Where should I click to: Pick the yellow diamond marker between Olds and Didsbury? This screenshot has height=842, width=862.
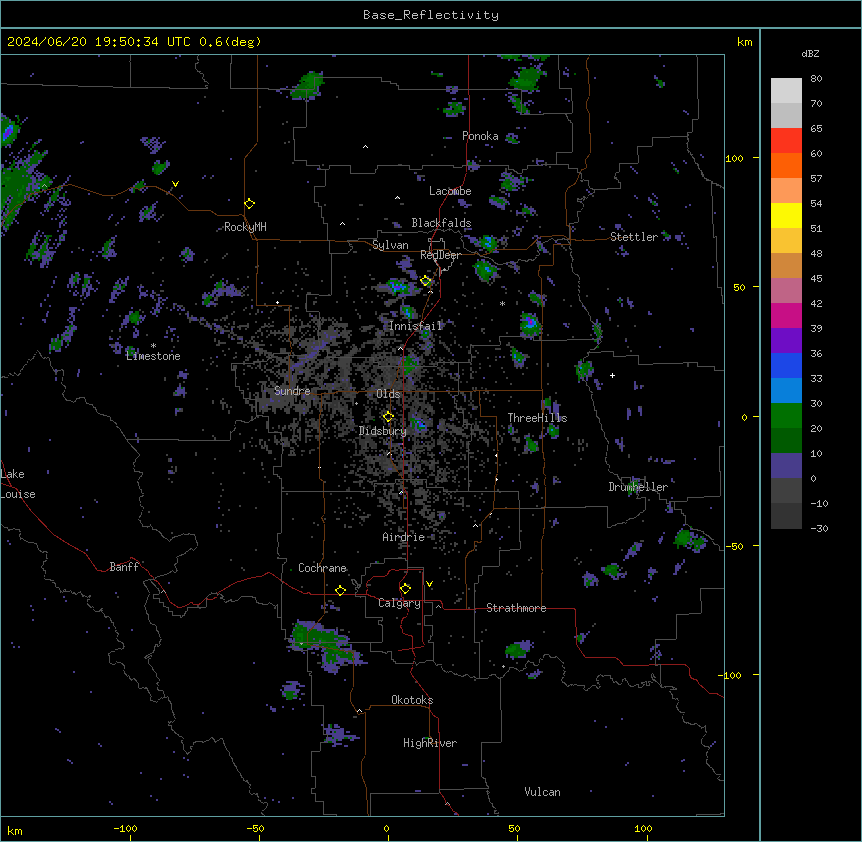(388, 417)
